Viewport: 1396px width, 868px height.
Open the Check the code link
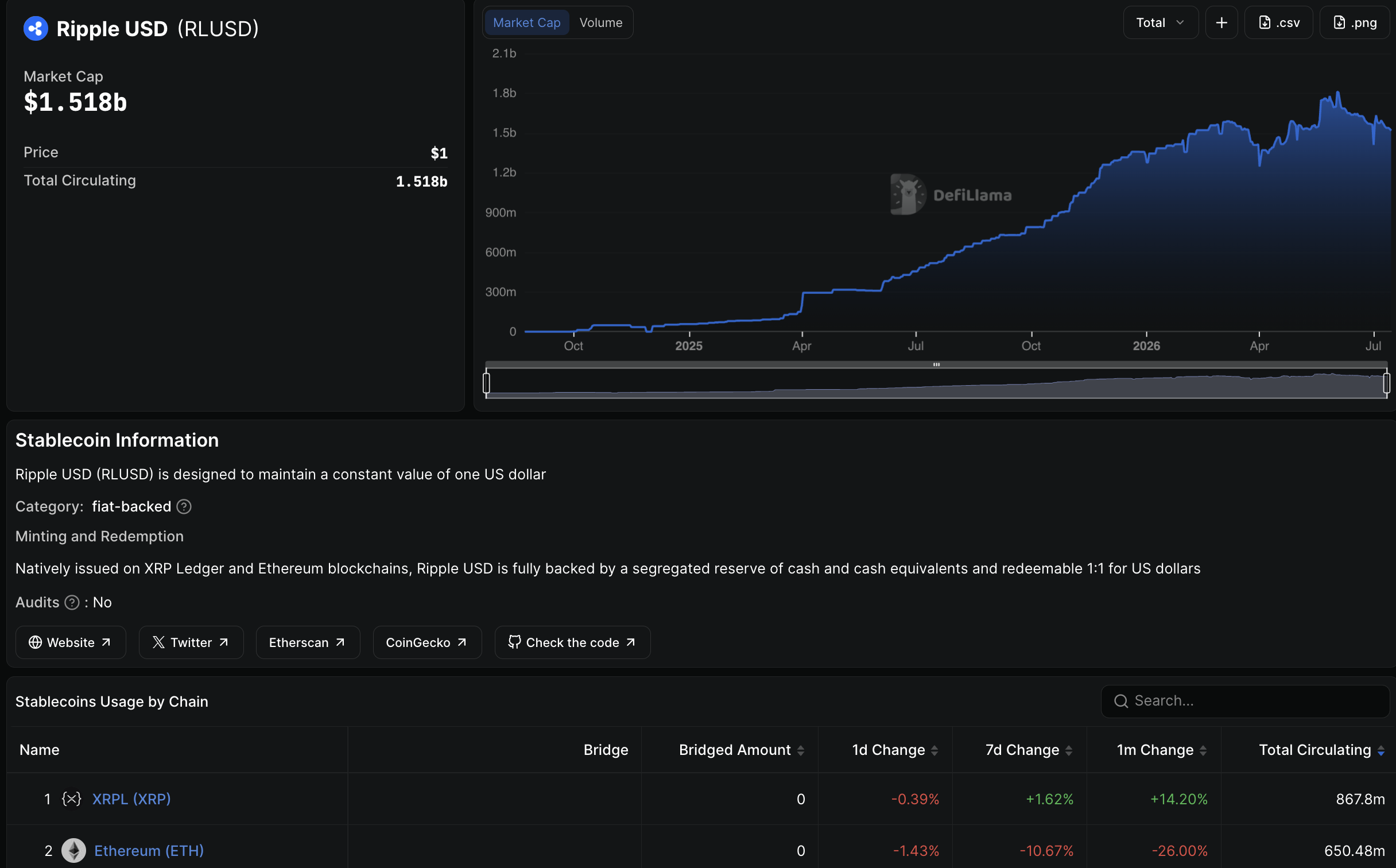572,642
